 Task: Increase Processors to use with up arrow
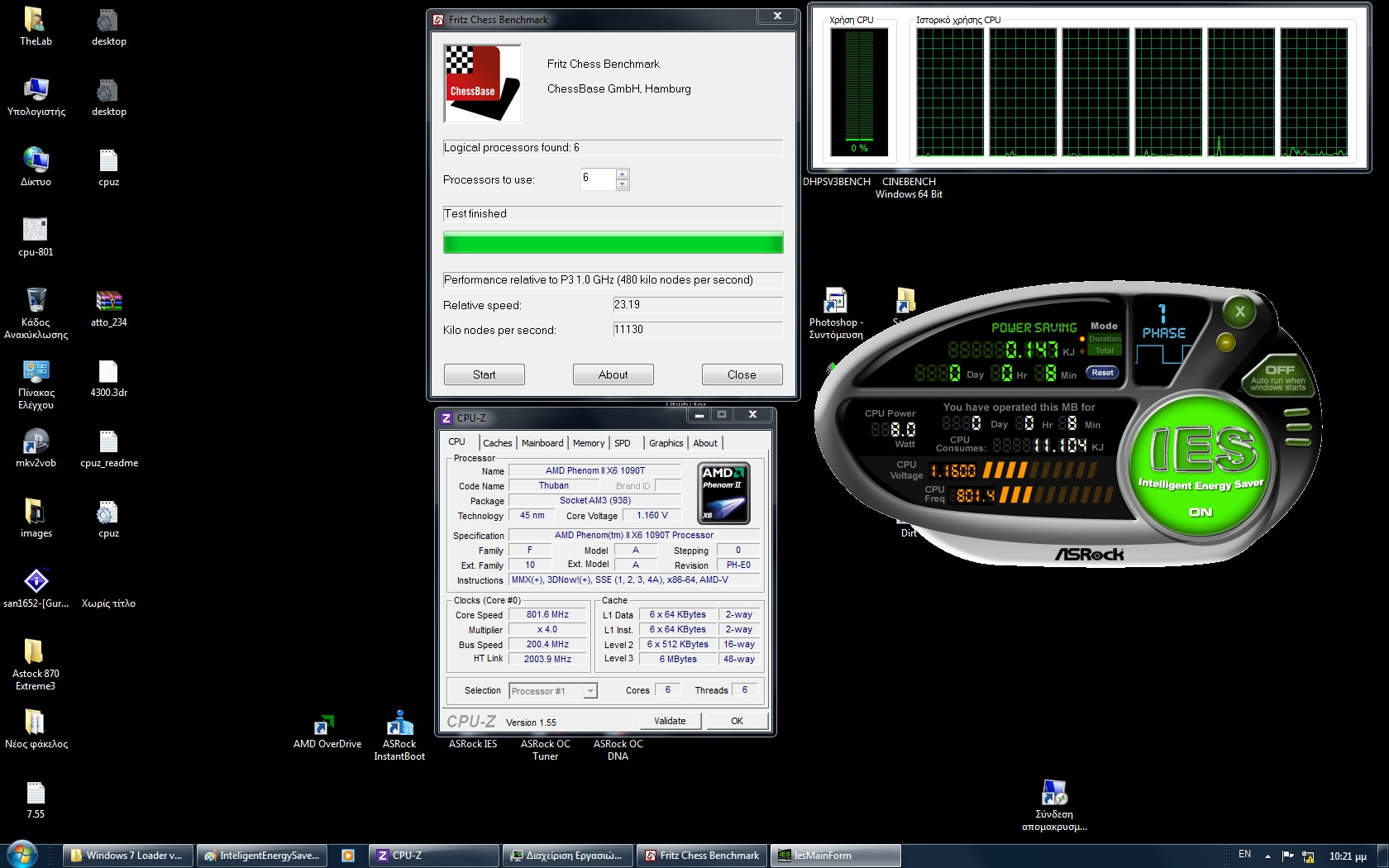[622, 174]
